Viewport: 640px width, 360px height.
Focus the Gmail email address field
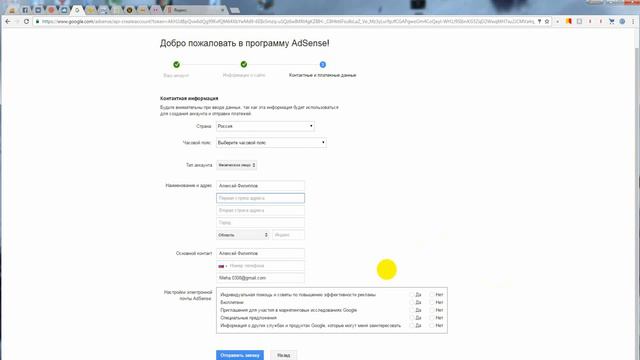coord(260,278)
